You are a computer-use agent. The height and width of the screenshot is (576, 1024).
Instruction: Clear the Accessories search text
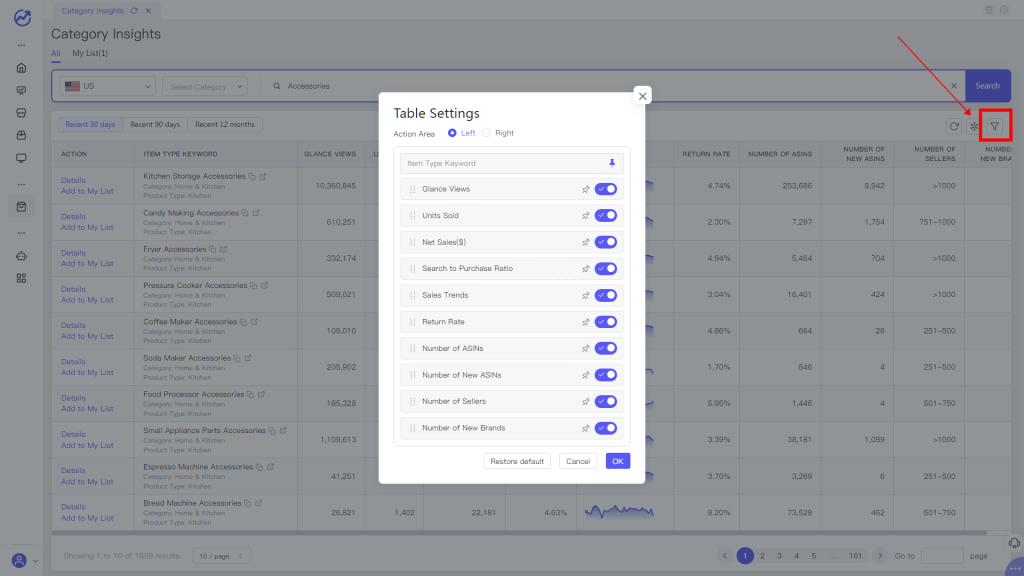point(954,86)
